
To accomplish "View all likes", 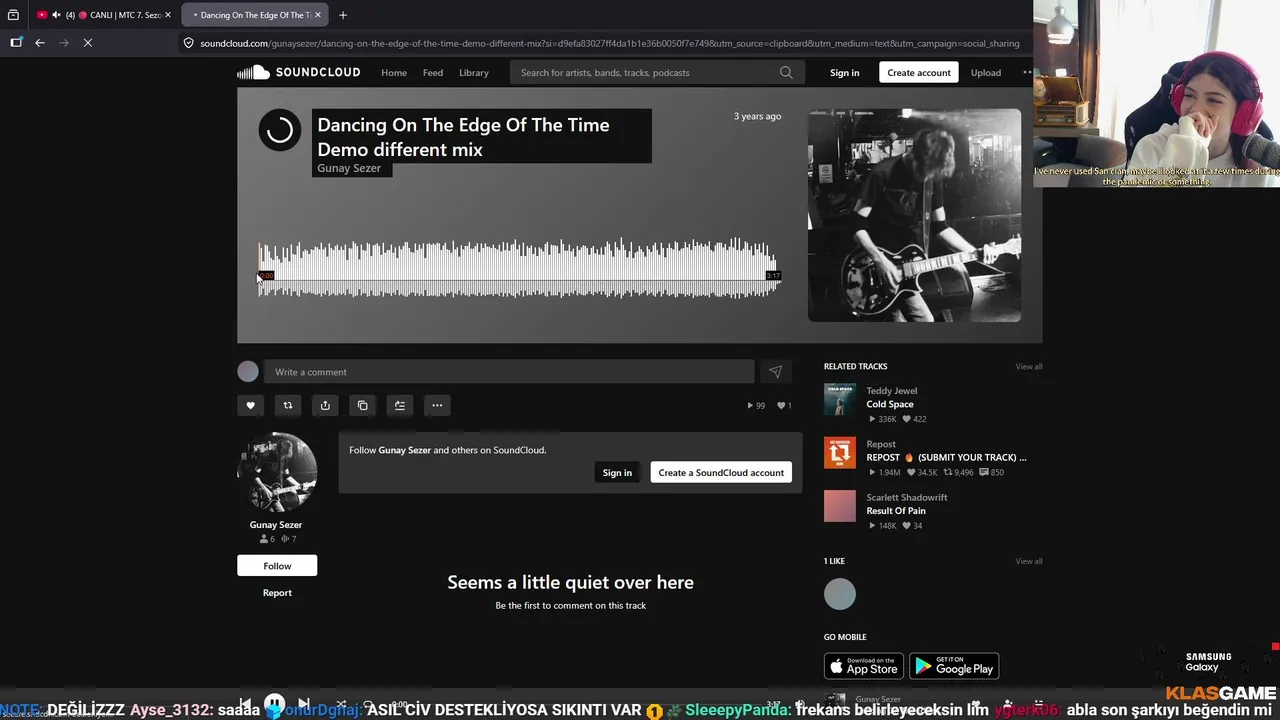I will (x=1029, y=561).
